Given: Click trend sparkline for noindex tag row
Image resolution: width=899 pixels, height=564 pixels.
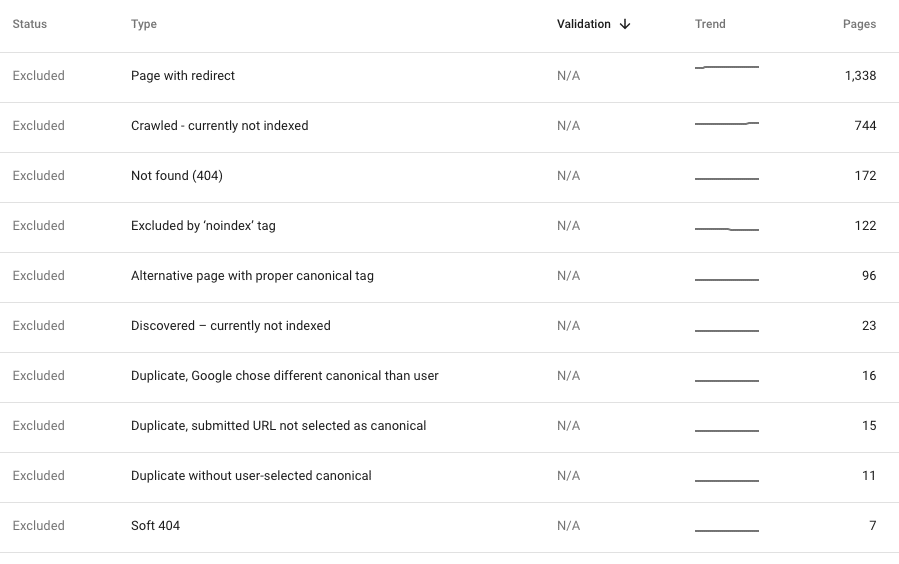Looking at the screenshot, I should (x=727, y=229).
